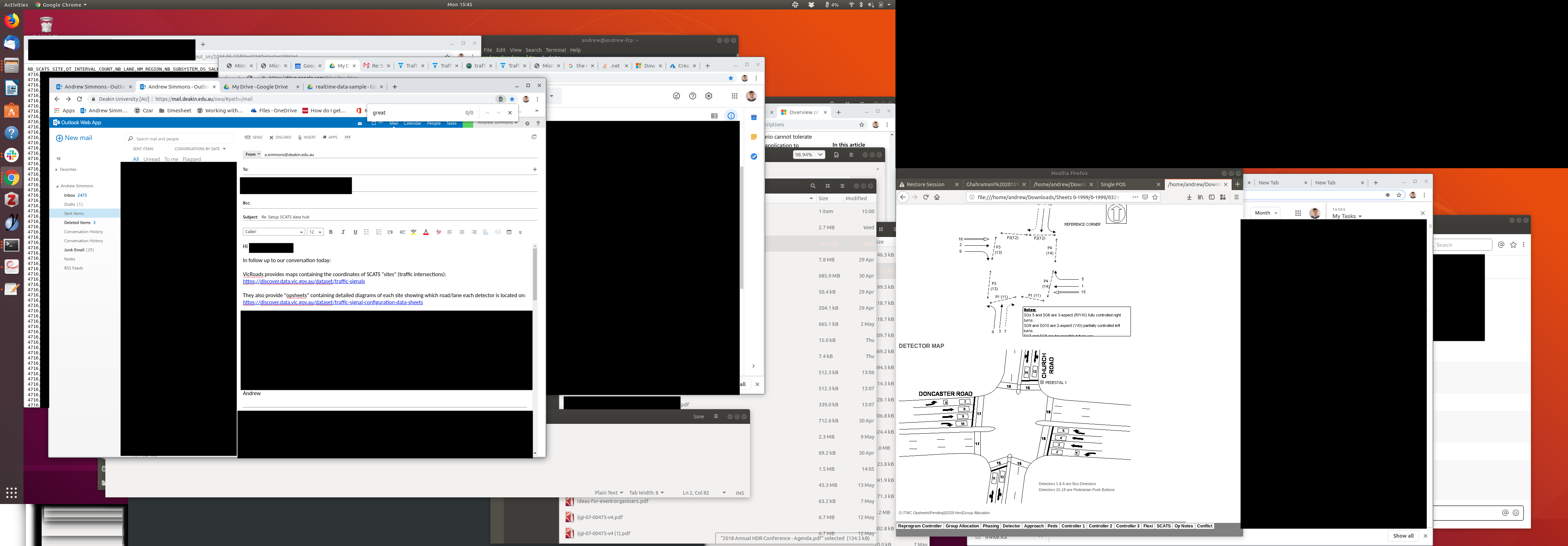The width and height of the screenshot is (1568, 546).
Task: Click Bold in the email formatting toolbar
Action: click(331, 232)
